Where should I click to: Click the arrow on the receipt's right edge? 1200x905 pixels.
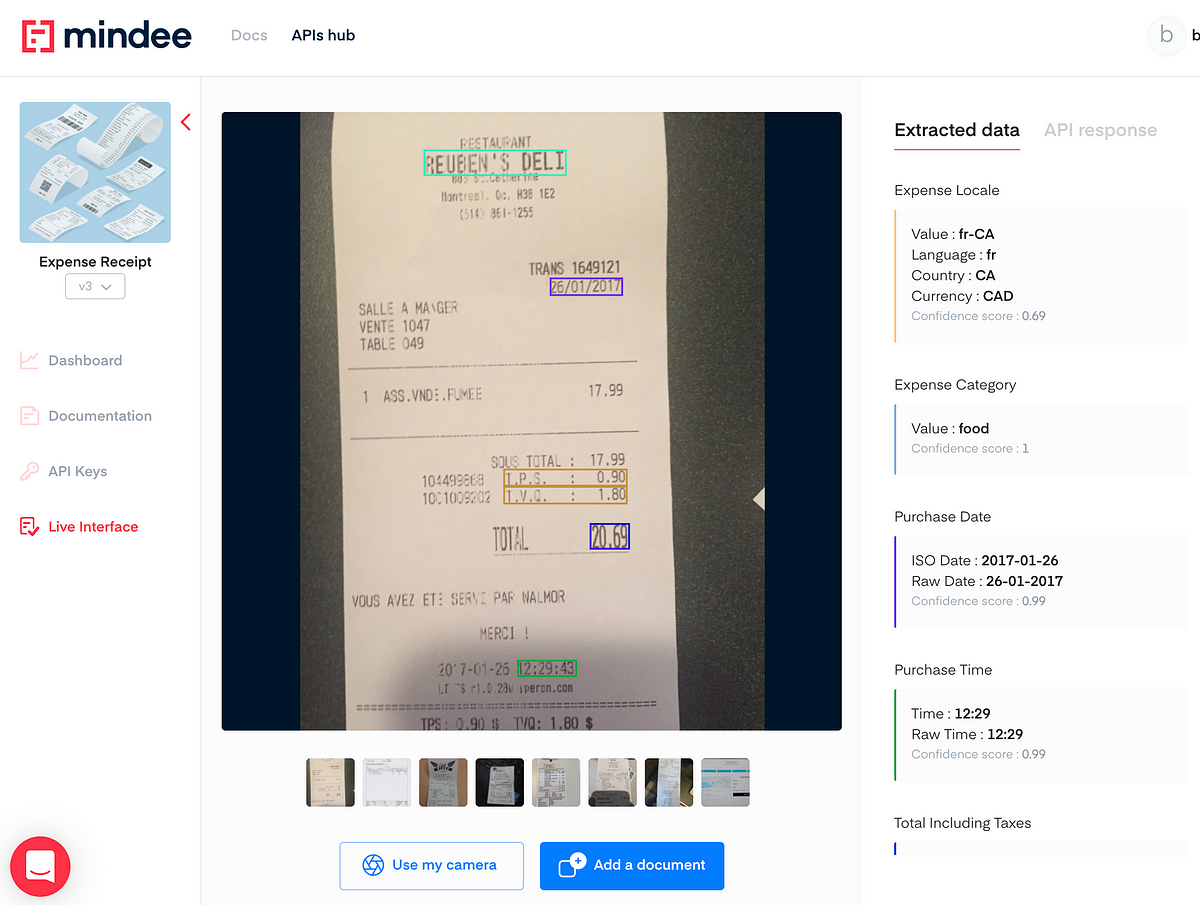coord(759,497)
